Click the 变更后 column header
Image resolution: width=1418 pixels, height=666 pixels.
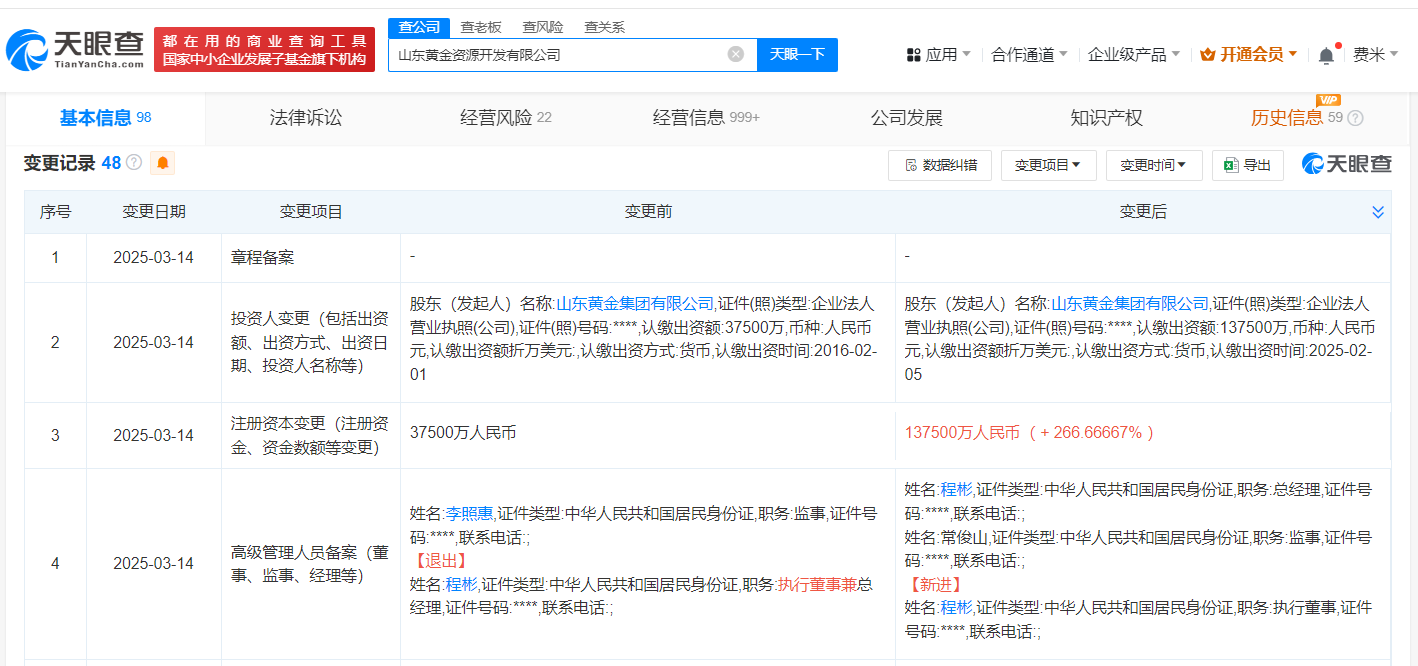click(1143, 212)
